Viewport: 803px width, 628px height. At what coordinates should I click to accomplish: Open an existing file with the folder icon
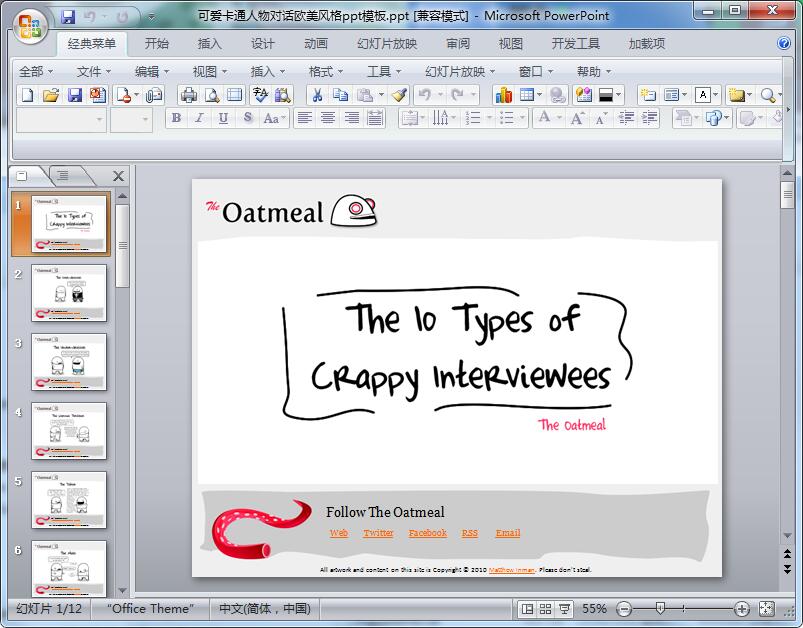[51, 95]
